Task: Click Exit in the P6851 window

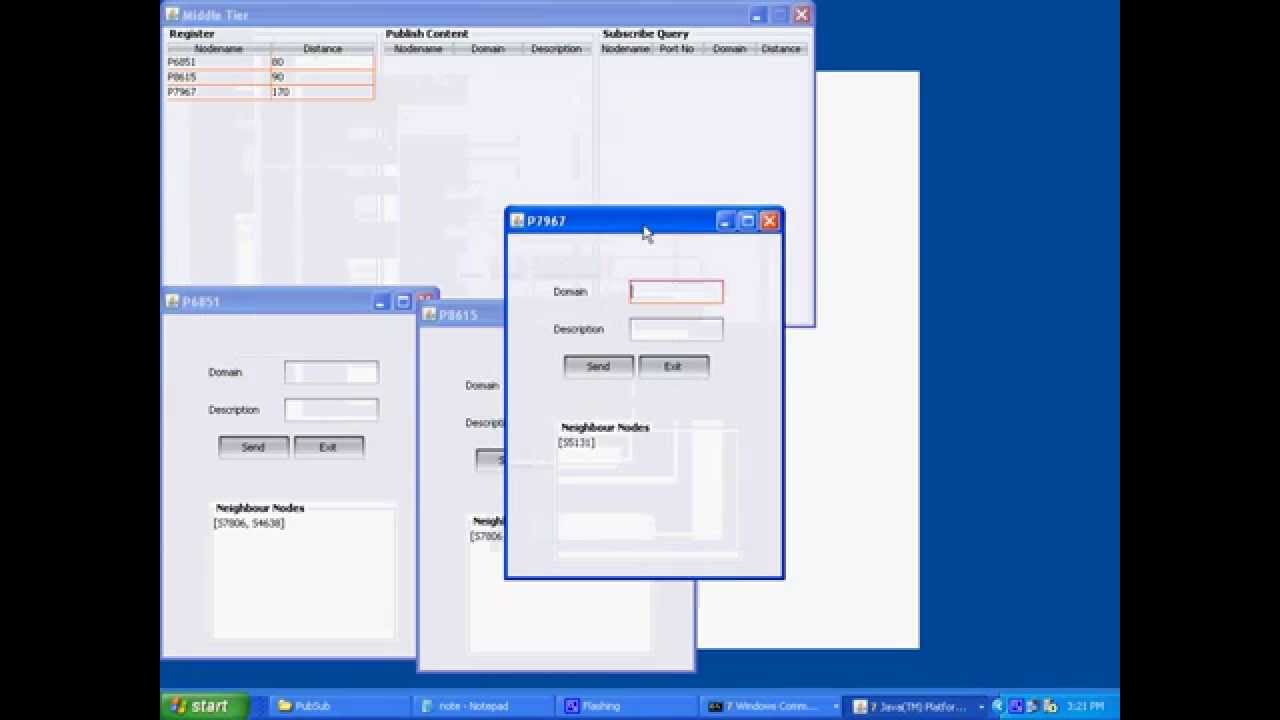Action: [x=328, y=447]
